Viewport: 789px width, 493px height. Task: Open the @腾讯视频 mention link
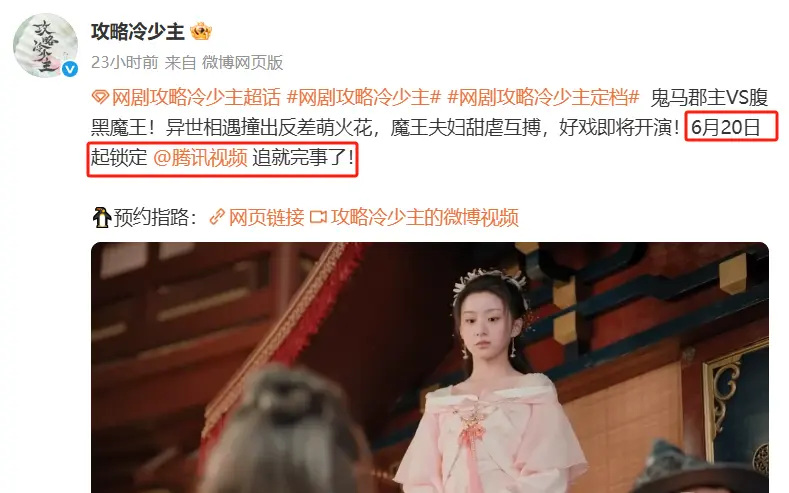tap(200, 157)
